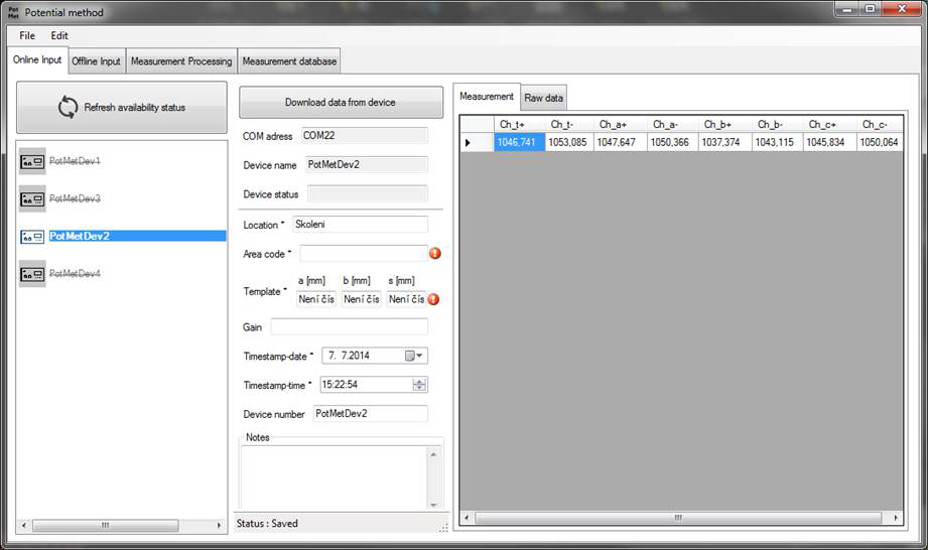Open the Edit menu
This screenshot has height=550, width=928.
tap(60, 36)
